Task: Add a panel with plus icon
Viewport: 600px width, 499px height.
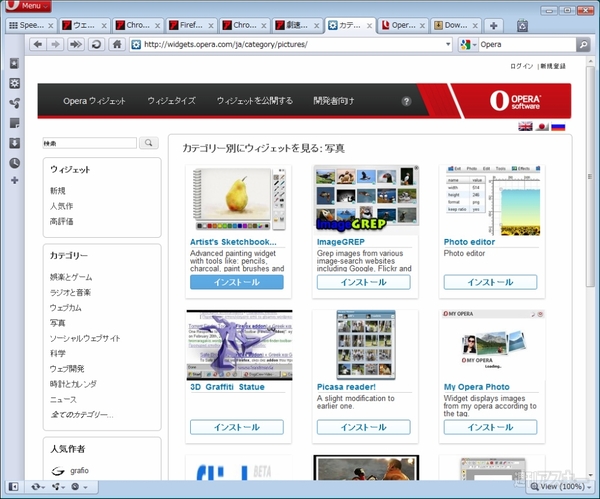Action: 15,180
